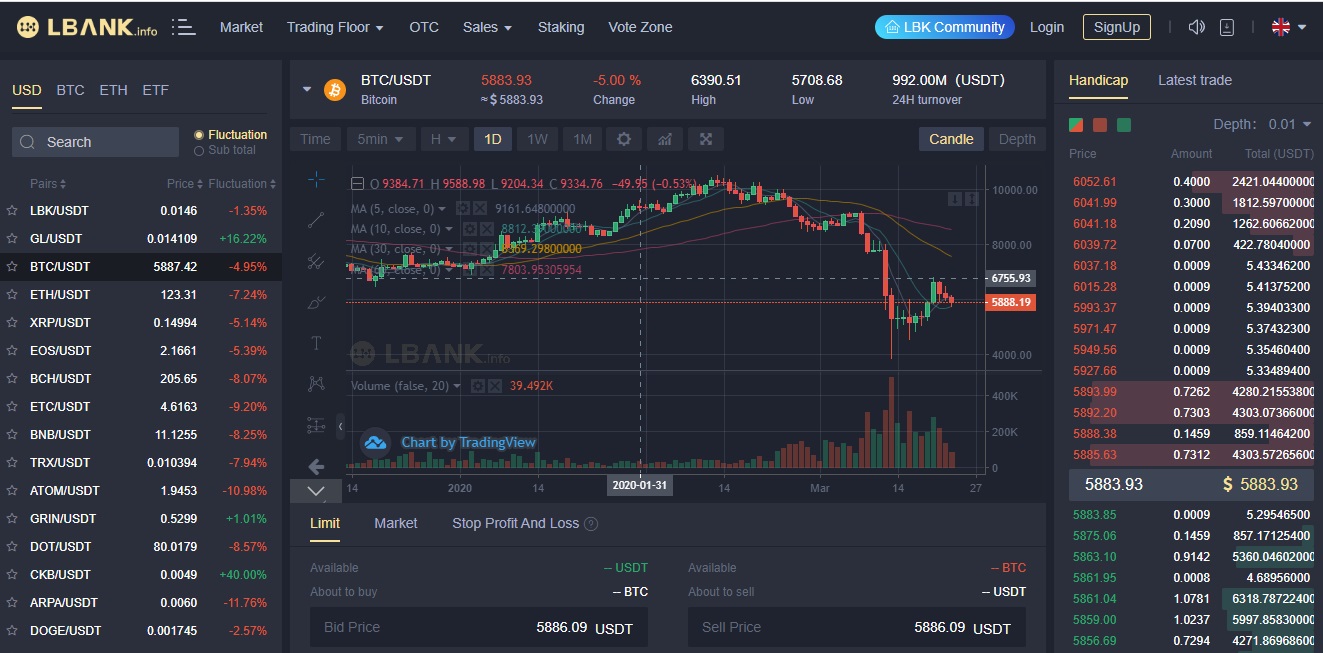Open the 5min interval dropdown
1323x653 pixels.
click(380, 139)
